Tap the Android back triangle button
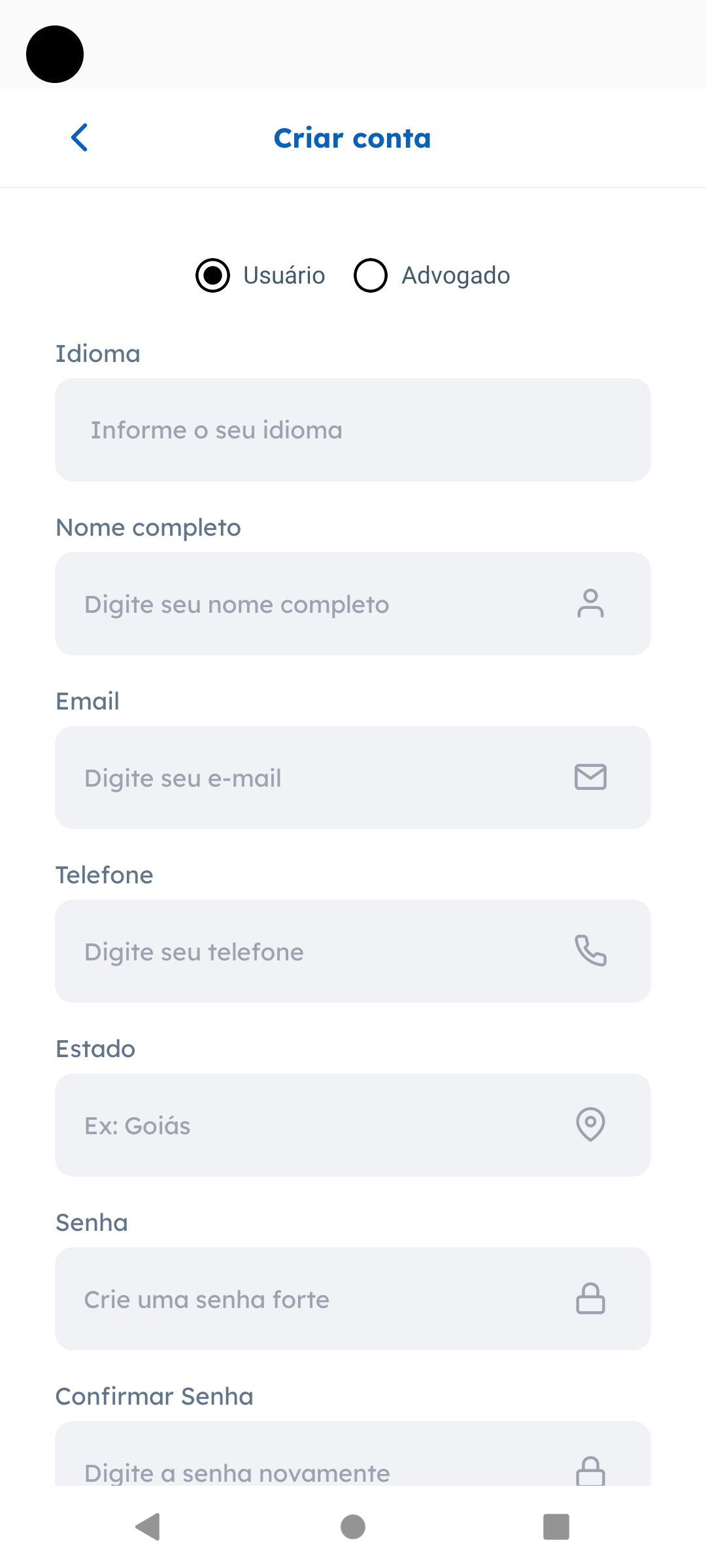 (148, 1527)
